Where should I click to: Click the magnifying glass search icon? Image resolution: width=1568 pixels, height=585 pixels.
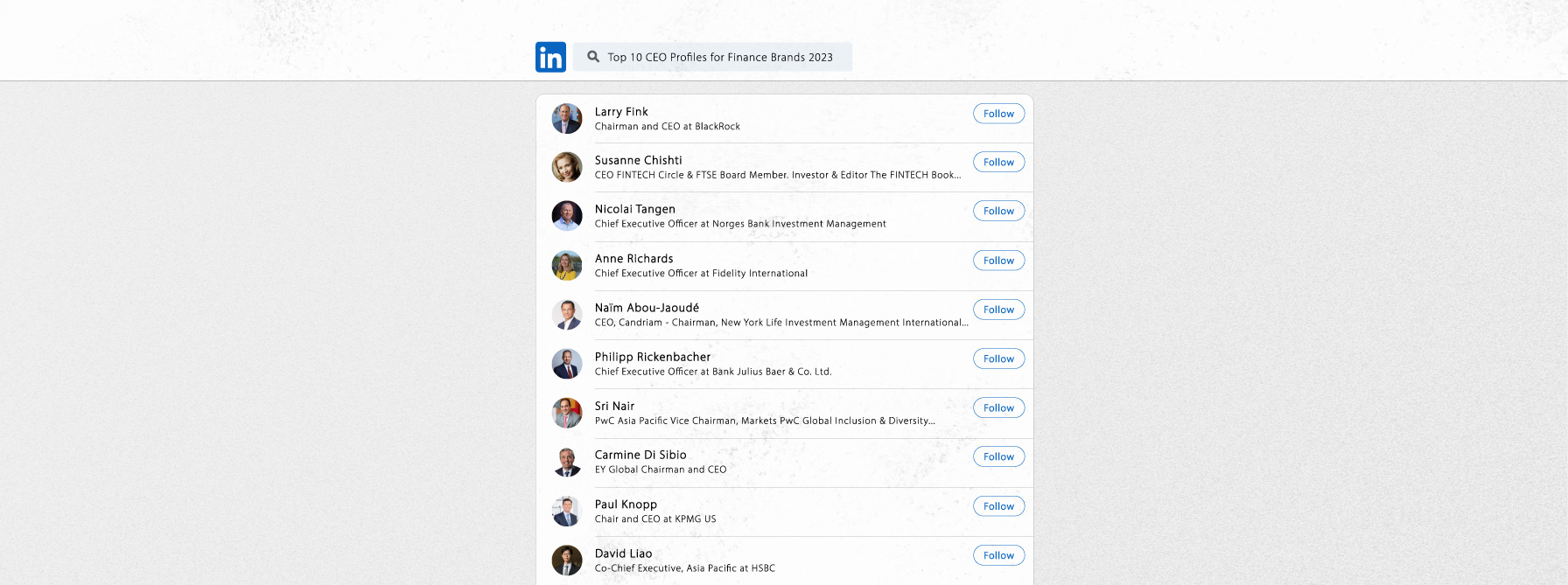[x=593, y=57]
